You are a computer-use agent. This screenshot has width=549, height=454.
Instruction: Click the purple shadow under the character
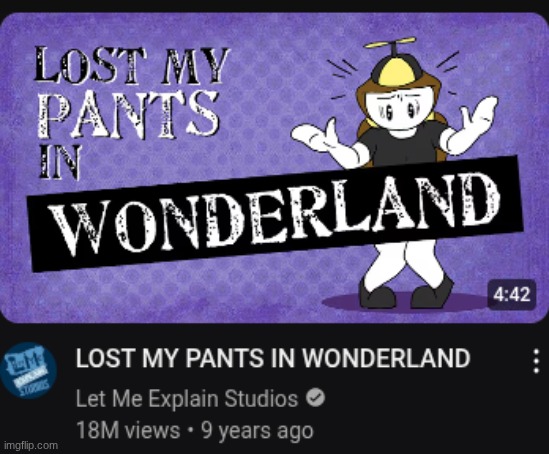[x=406, y=303]
